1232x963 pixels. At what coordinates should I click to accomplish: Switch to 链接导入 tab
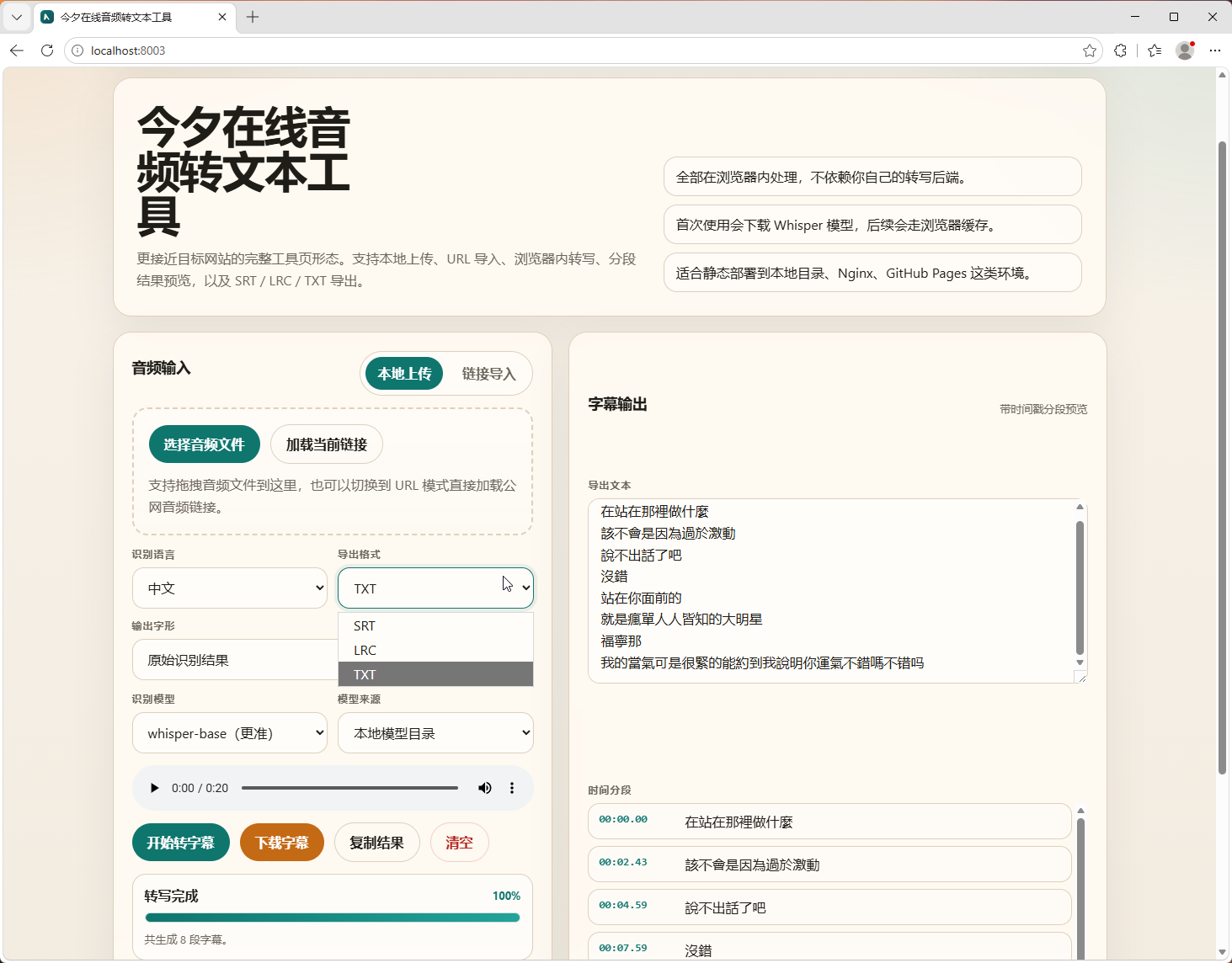click(488, 374)
